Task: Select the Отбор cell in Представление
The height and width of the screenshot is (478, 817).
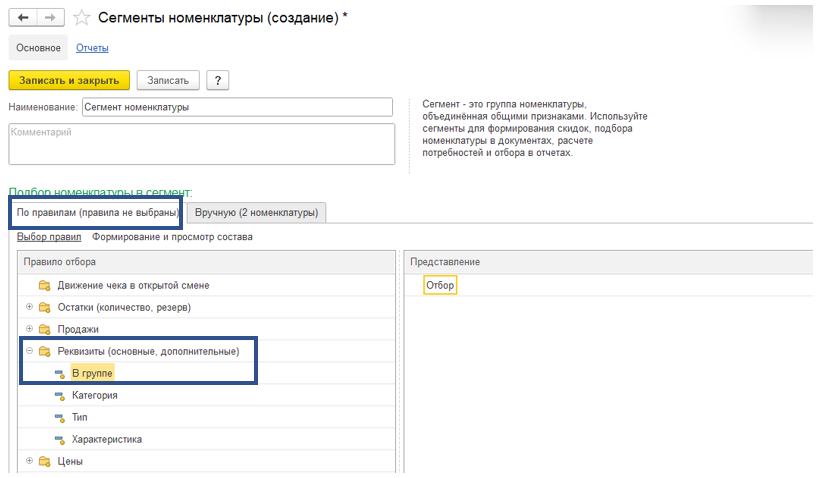Action: pos(440,286)
